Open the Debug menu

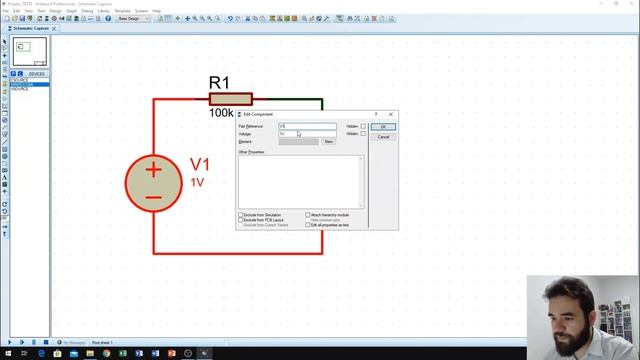[87, 11]
